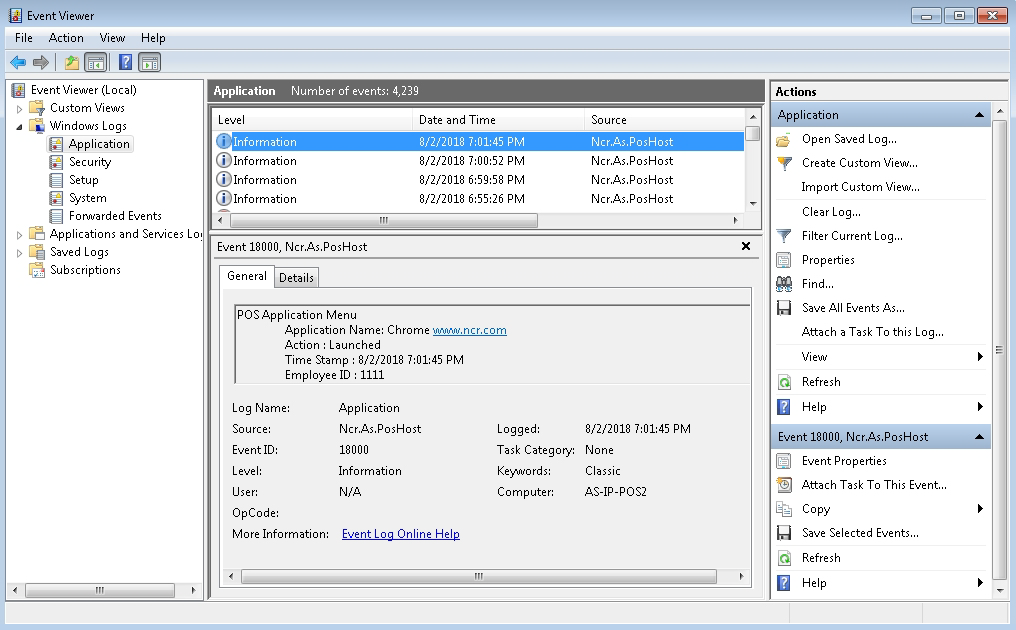The image size is (1016, 630).
Task: Click the Open Saved Log folder icon
Action: (785, 140)
